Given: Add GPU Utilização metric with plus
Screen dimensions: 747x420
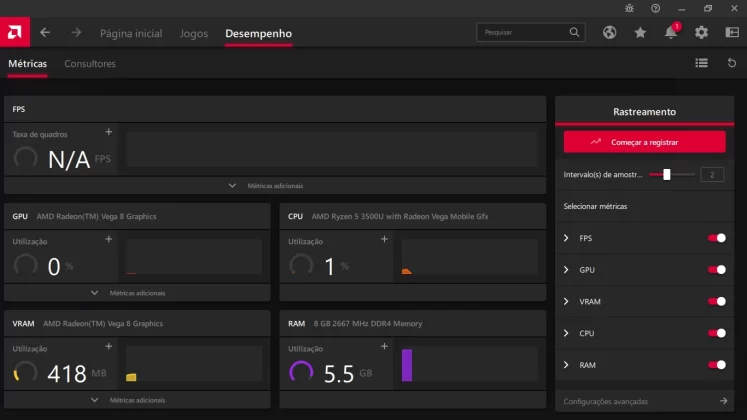Looking at the screenshot, I should [x=109, y=239].
